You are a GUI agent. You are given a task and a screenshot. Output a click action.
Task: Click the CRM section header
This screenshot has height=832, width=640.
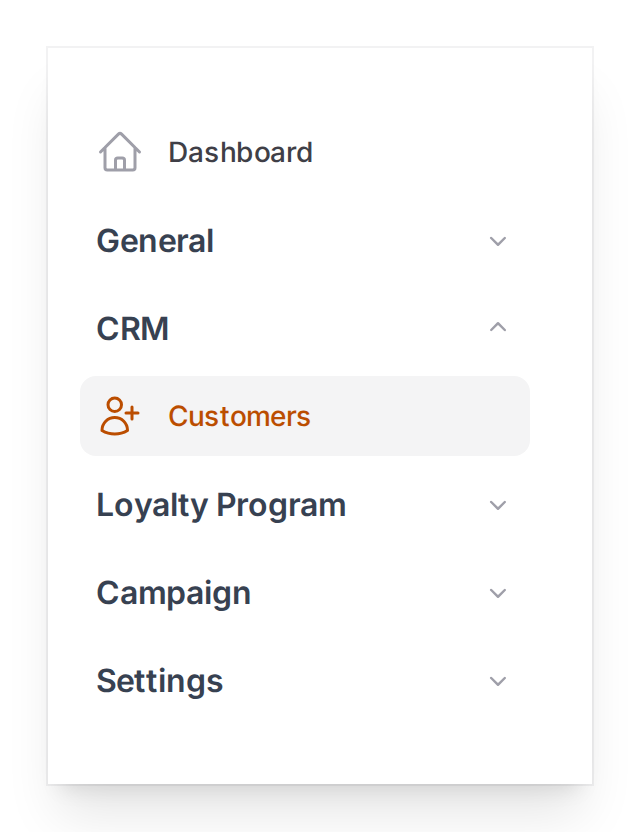click(131, 328)
